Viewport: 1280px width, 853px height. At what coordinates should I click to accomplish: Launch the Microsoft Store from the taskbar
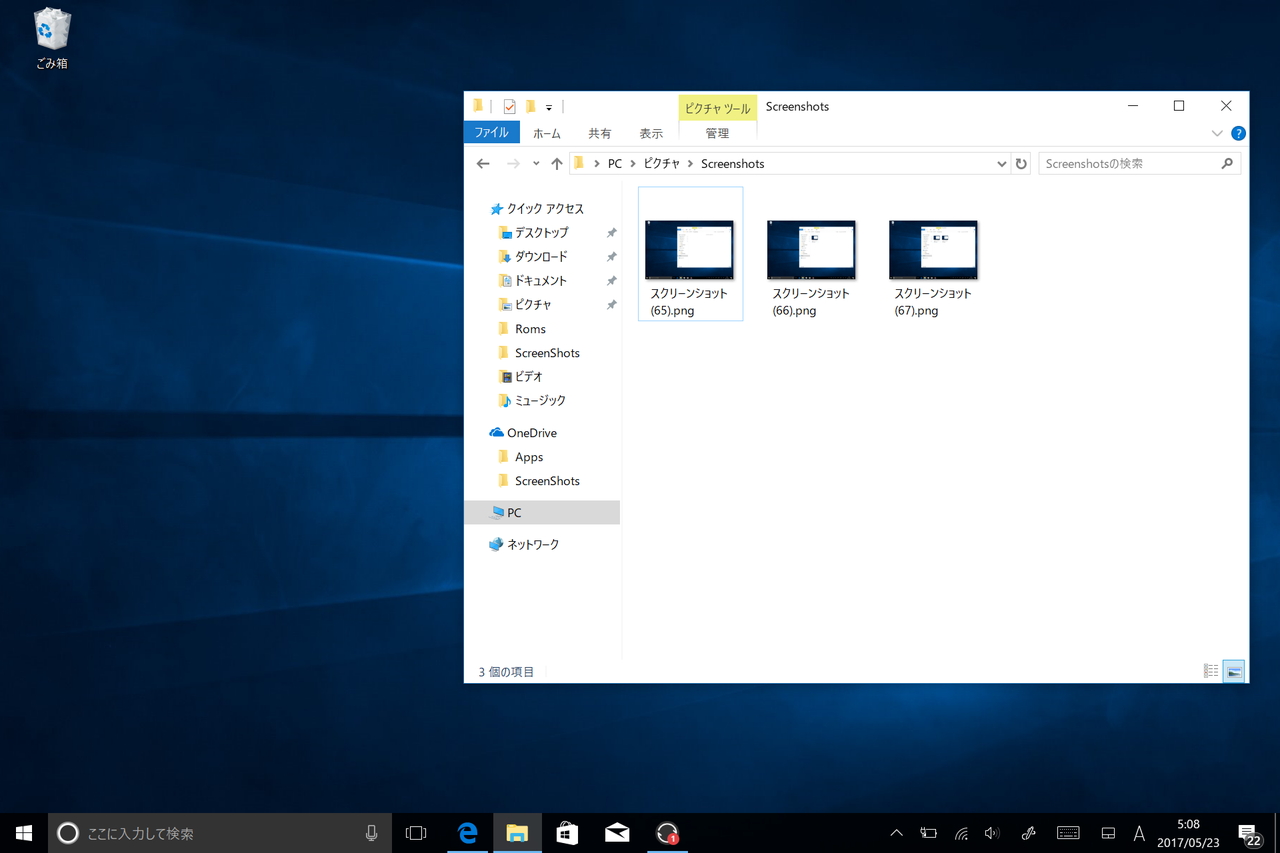click(x=567, y=832)
